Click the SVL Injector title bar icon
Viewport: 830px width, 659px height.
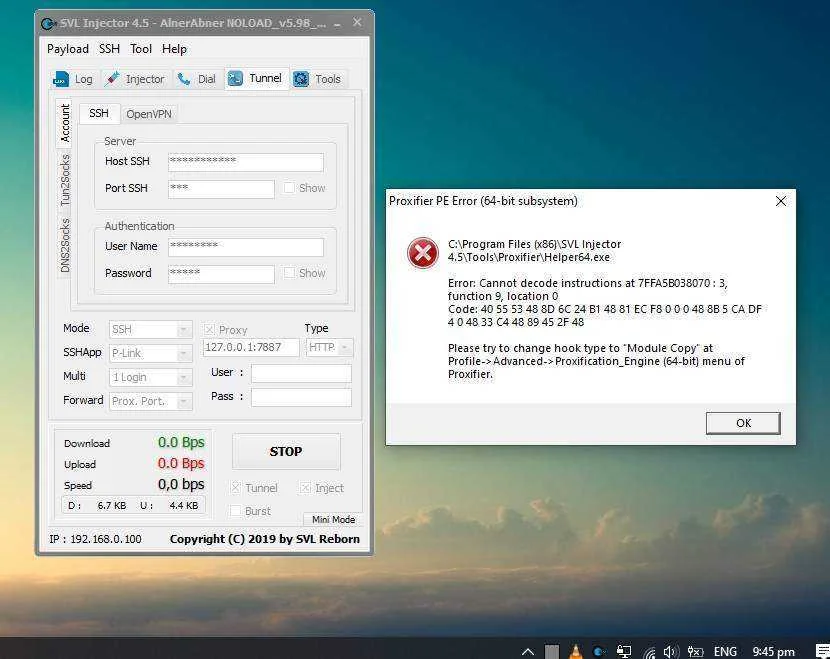point(48,24)
